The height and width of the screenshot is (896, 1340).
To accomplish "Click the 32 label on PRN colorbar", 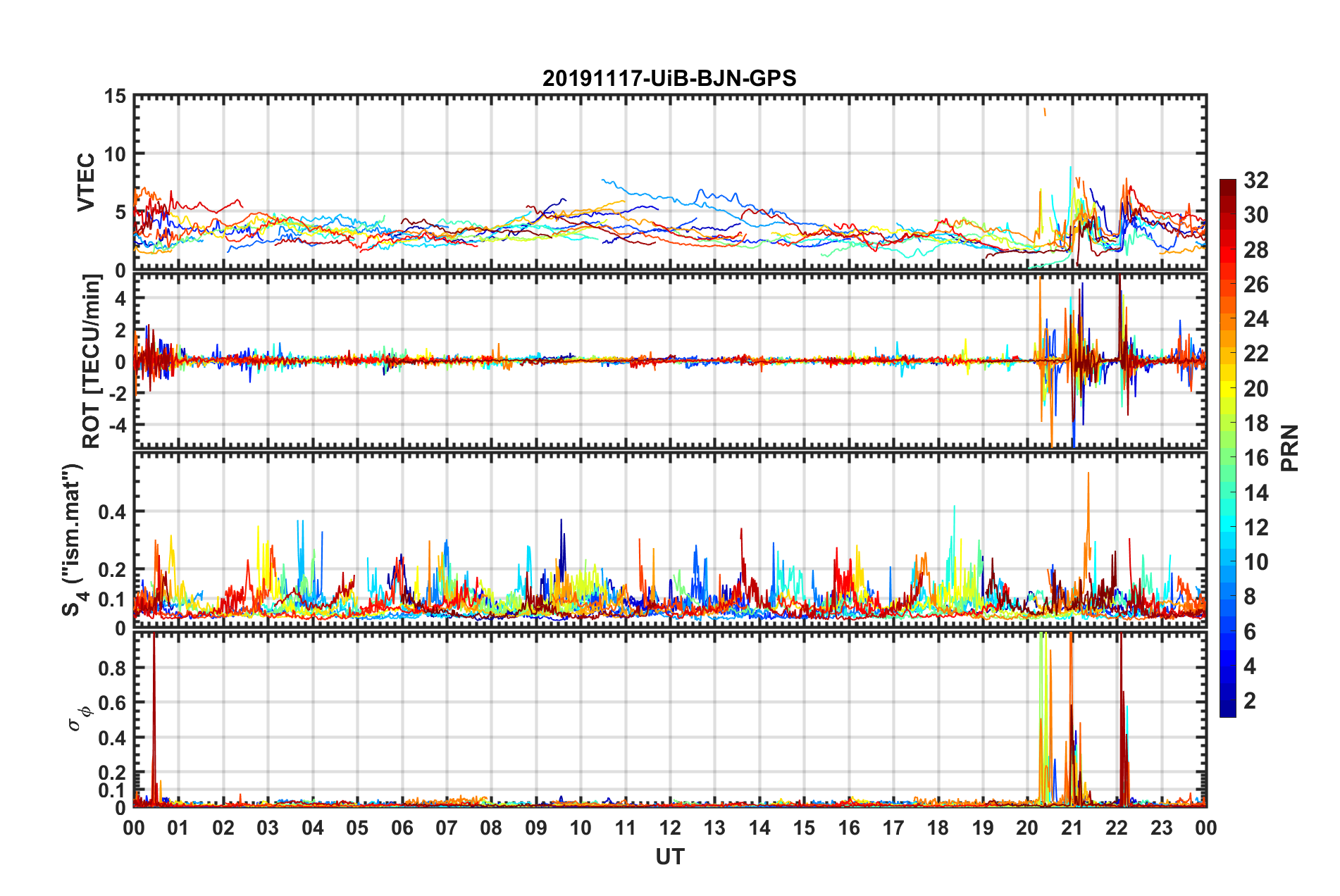I will click(x=1256, y=180).
